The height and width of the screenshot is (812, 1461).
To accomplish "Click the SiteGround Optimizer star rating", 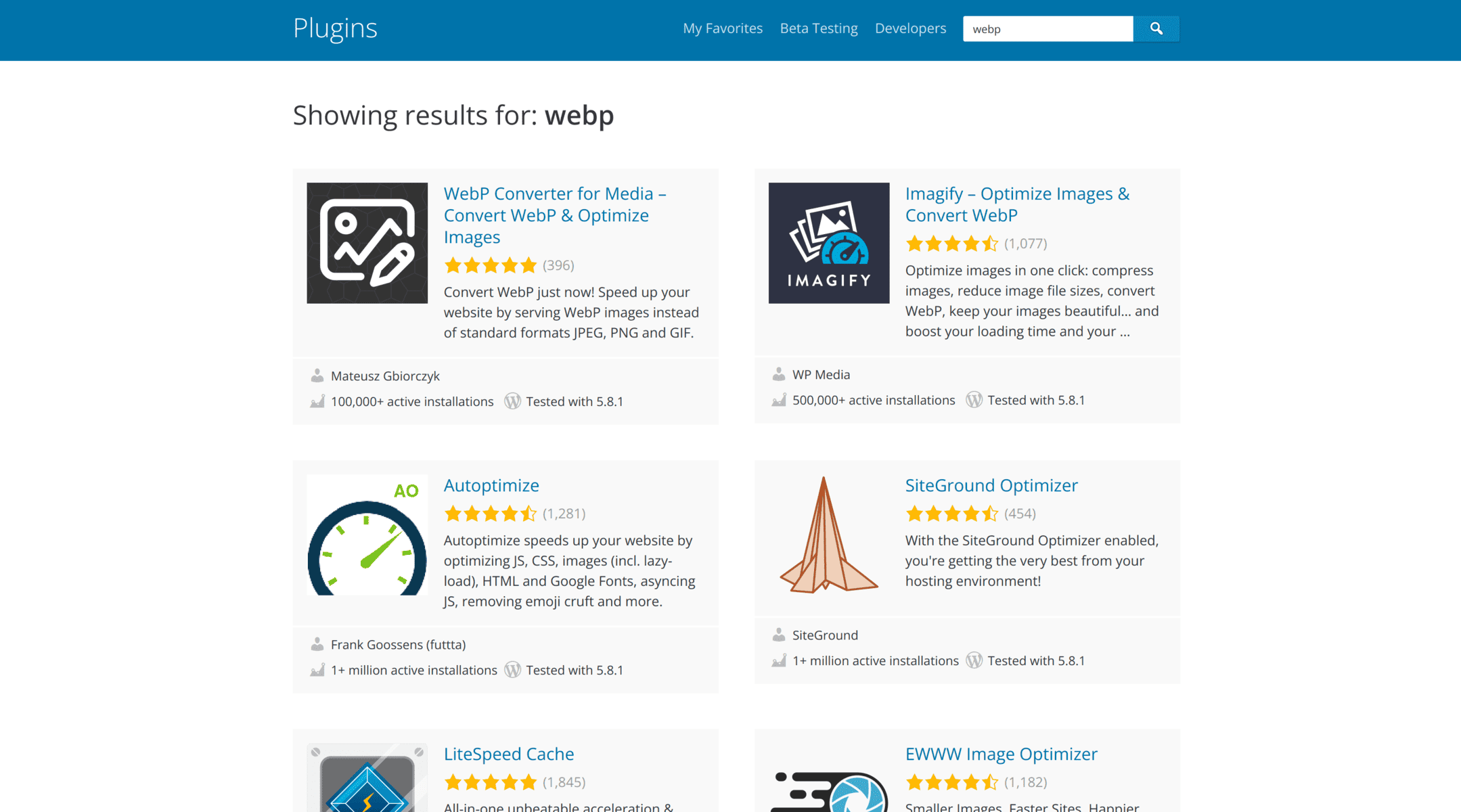I will pos(951,514).
